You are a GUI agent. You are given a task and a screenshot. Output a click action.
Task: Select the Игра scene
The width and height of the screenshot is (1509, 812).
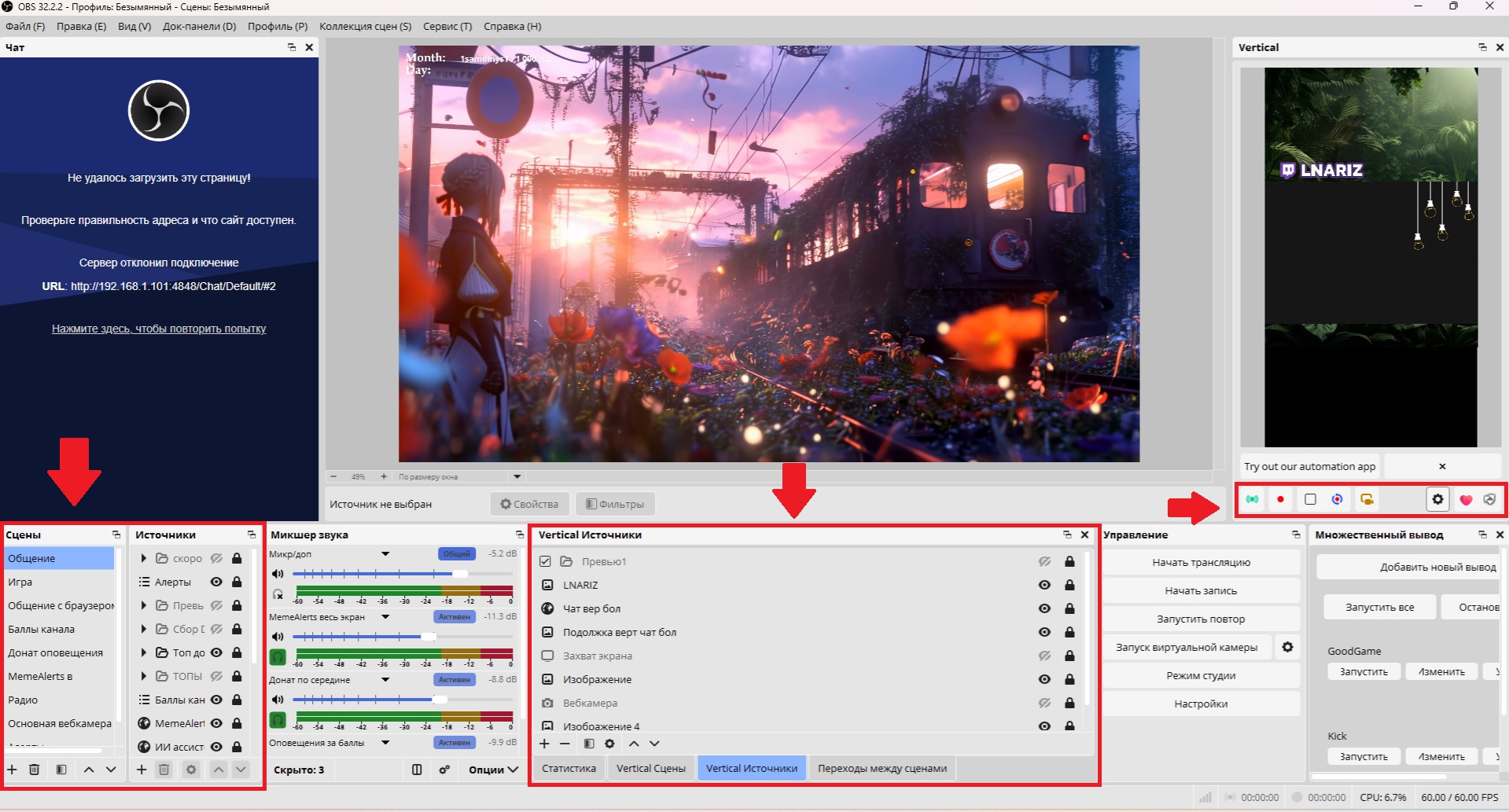59,582
